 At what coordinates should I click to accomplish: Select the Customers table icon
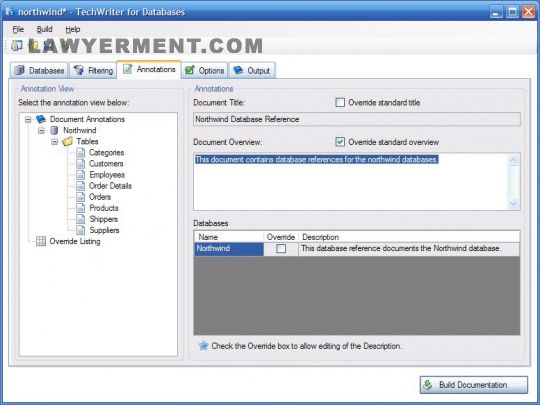(80, 164)
